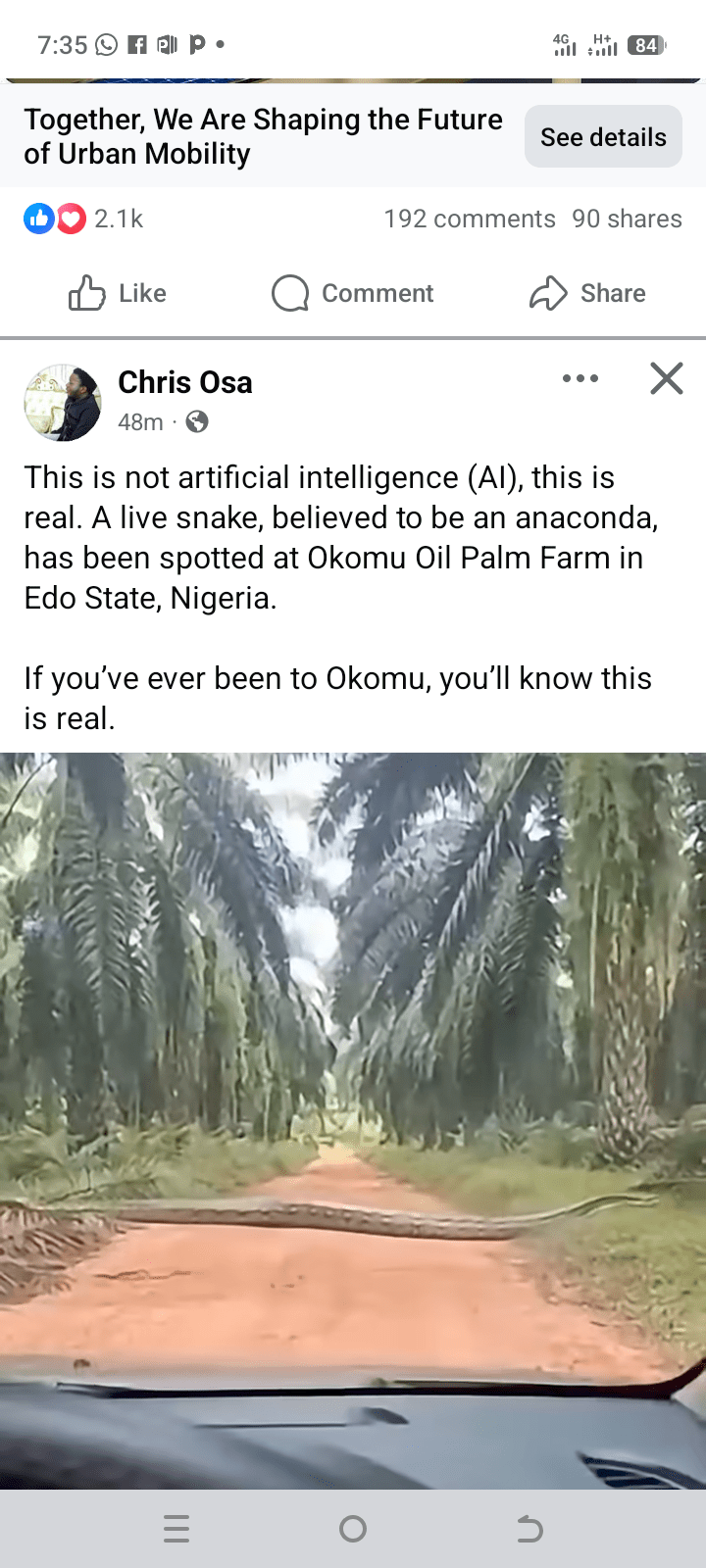Tap the Android home circle button
Image resolution: width=706 pixels, height=1568 pixels.
point(353,1529)
